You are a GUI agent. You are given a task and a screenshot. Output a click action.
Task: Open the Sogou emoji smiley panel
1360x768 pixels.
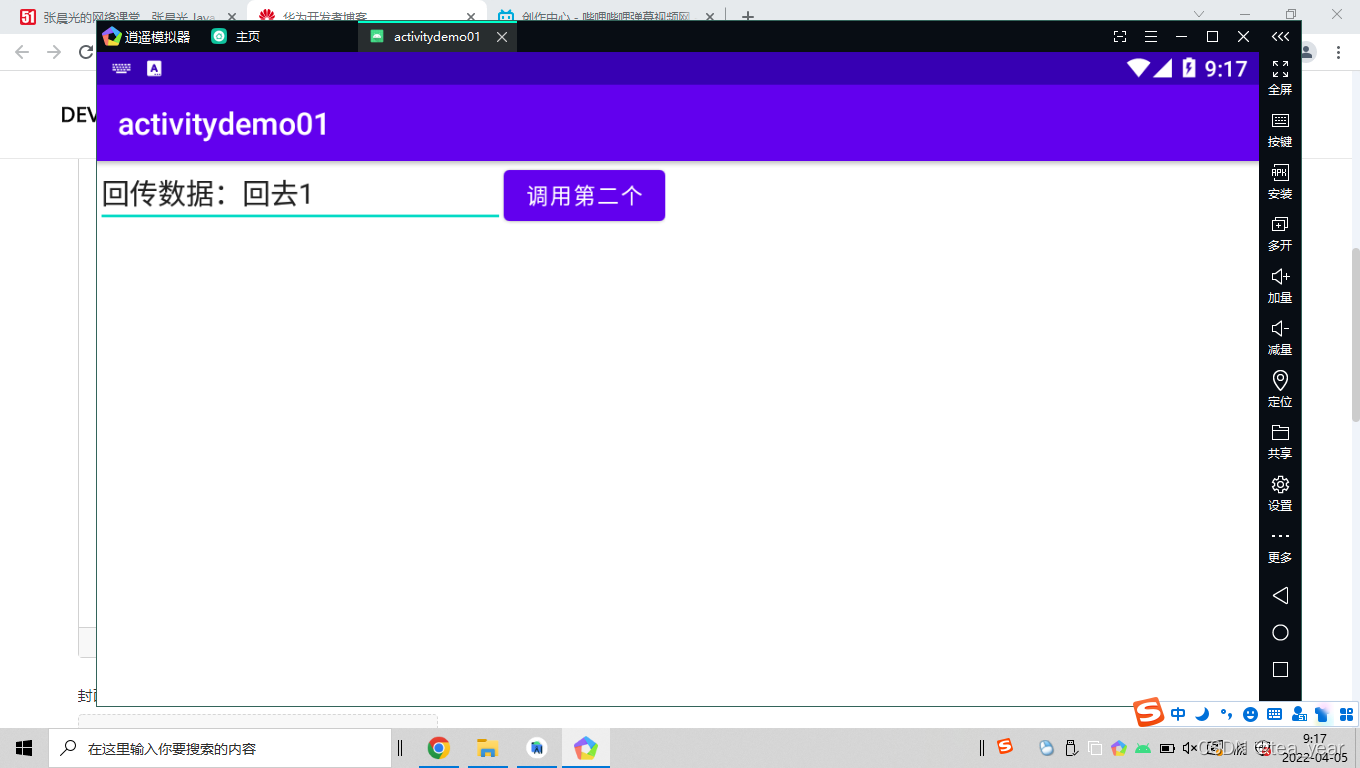tap(1250, 714)
